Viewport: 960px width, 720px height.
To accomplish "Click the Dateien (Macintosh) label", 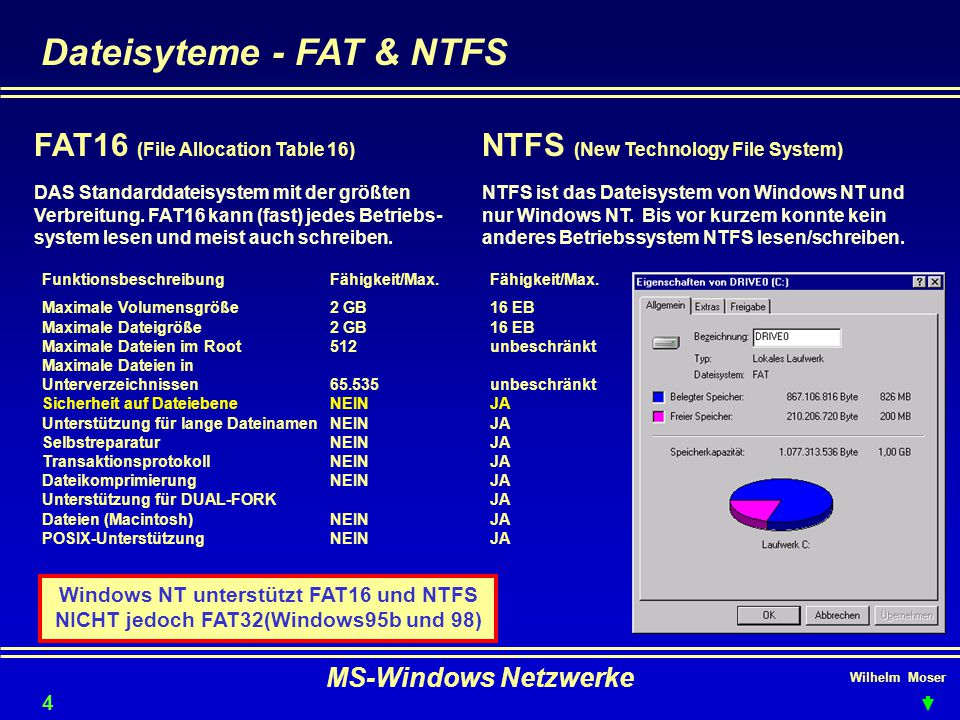I will coord(118,519).
